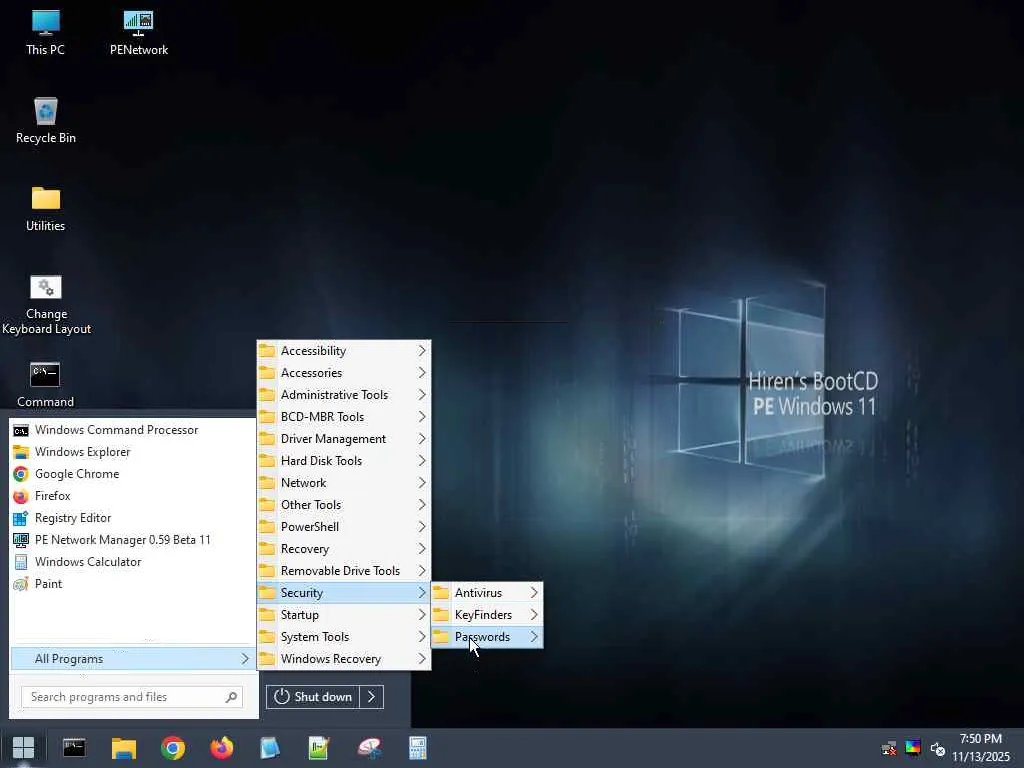Open the Antivirus submenu
Screen dimensions: 1024x768
click(487, 593)
